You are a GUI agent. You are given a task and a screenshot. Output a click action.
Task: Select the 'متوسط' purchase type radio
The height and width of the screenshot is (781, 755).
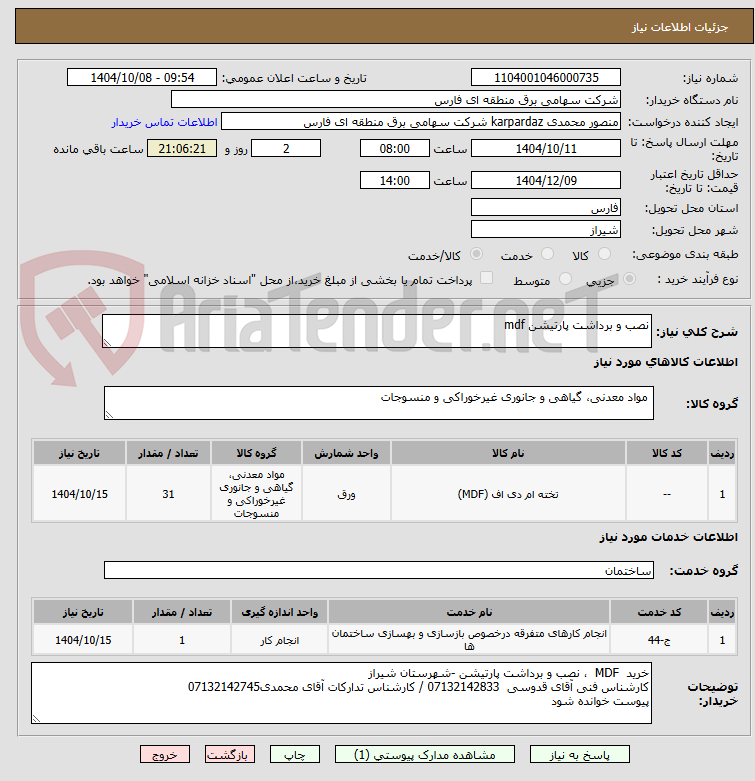point(565,279)
